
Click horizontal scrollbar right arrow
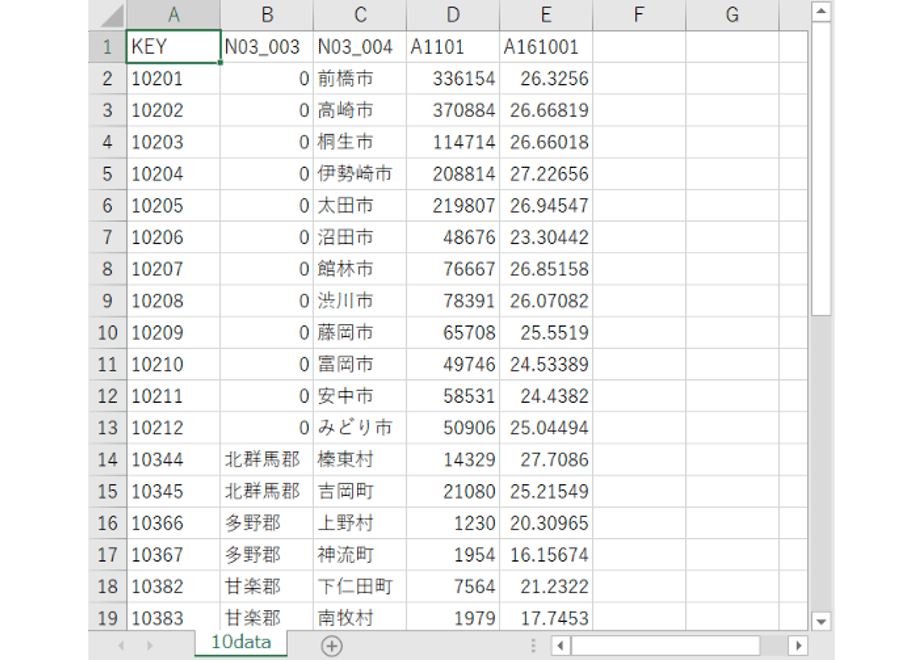pyautogui.click(x=798, y=645)
